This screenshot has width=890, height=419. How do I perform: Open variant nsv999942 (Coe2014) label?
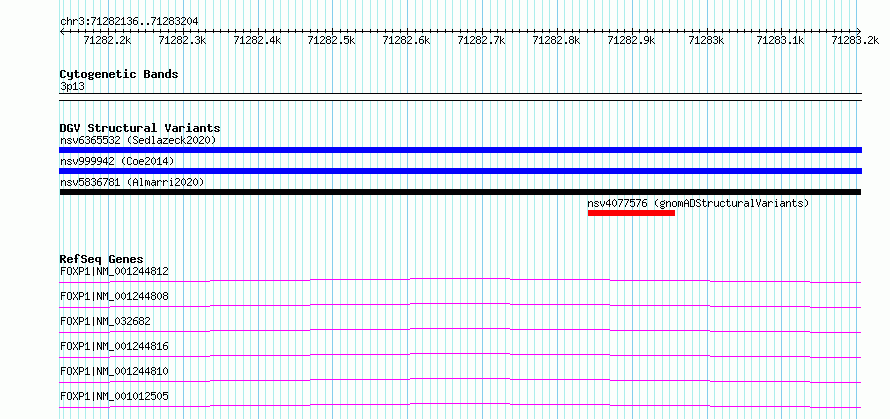click(117, 161)
